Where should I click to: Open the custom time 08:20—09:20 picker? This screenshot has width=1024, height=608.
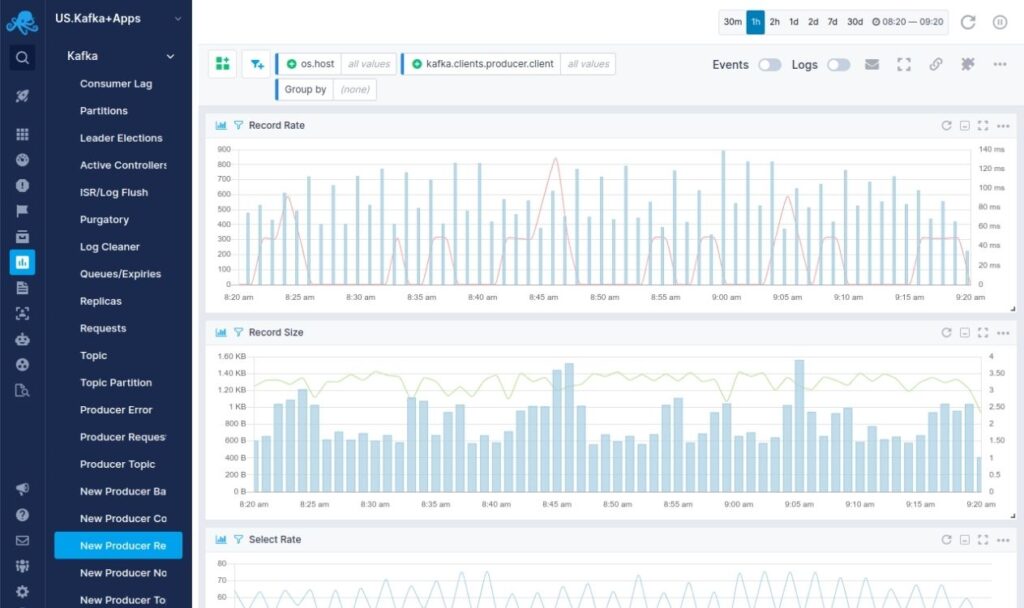pyautogui.click(x=908, y=22)
